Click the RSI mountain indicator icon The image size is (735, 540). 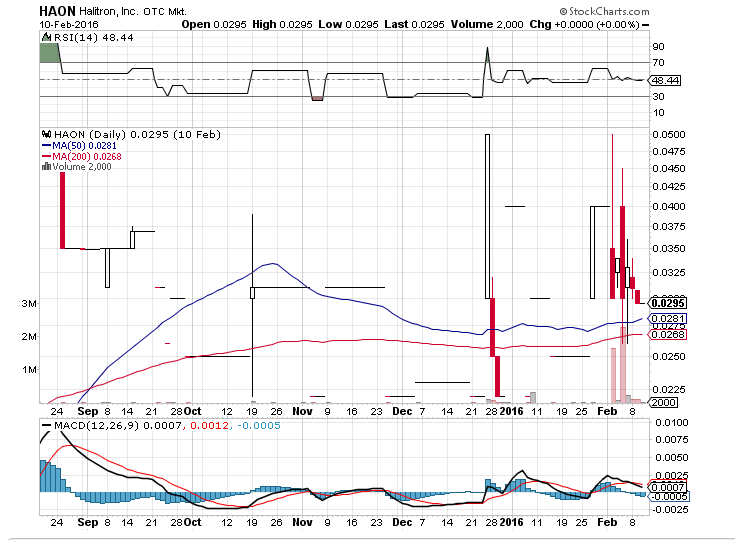pos(46,37)
